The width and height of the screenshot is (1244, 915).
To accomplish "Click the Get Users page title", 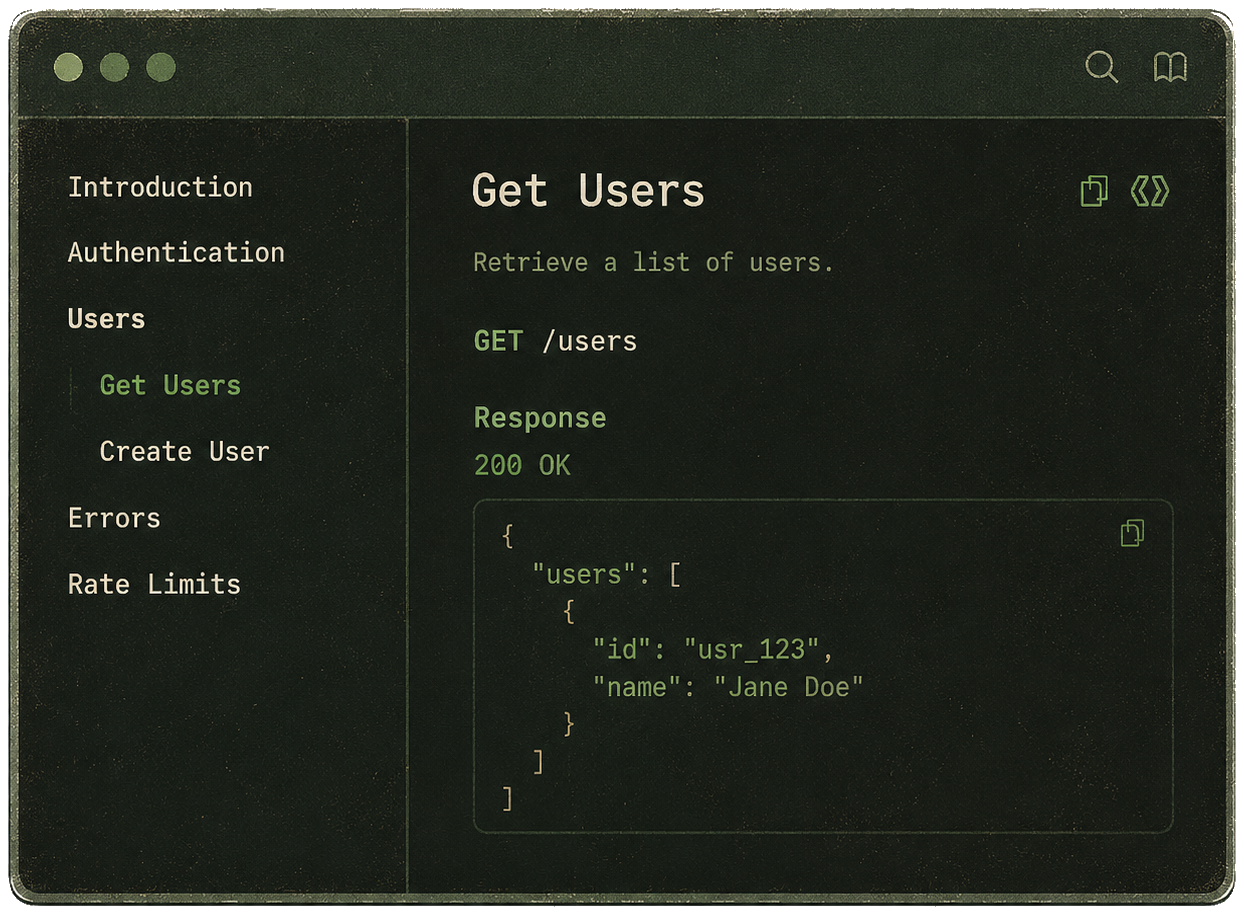I will point(588,191).
